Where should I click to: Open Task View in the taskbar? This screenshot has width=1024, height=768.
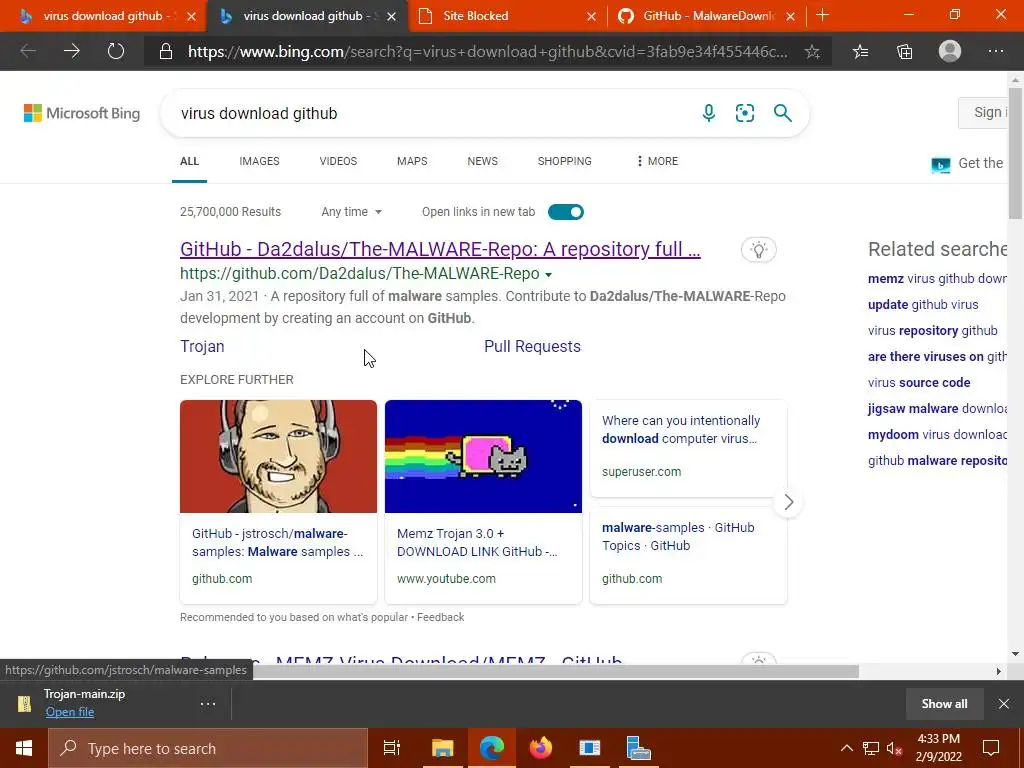click(x=392, y=748)
